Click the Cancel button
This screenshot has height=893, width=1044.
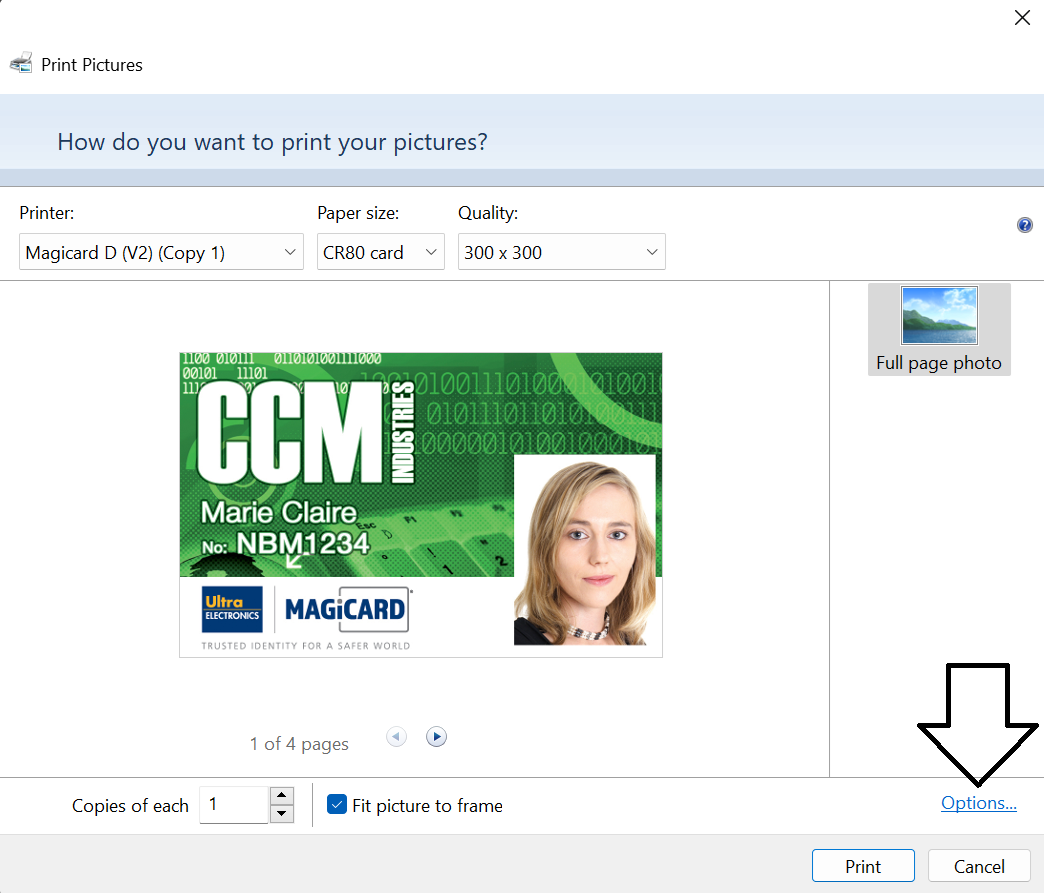979,866
